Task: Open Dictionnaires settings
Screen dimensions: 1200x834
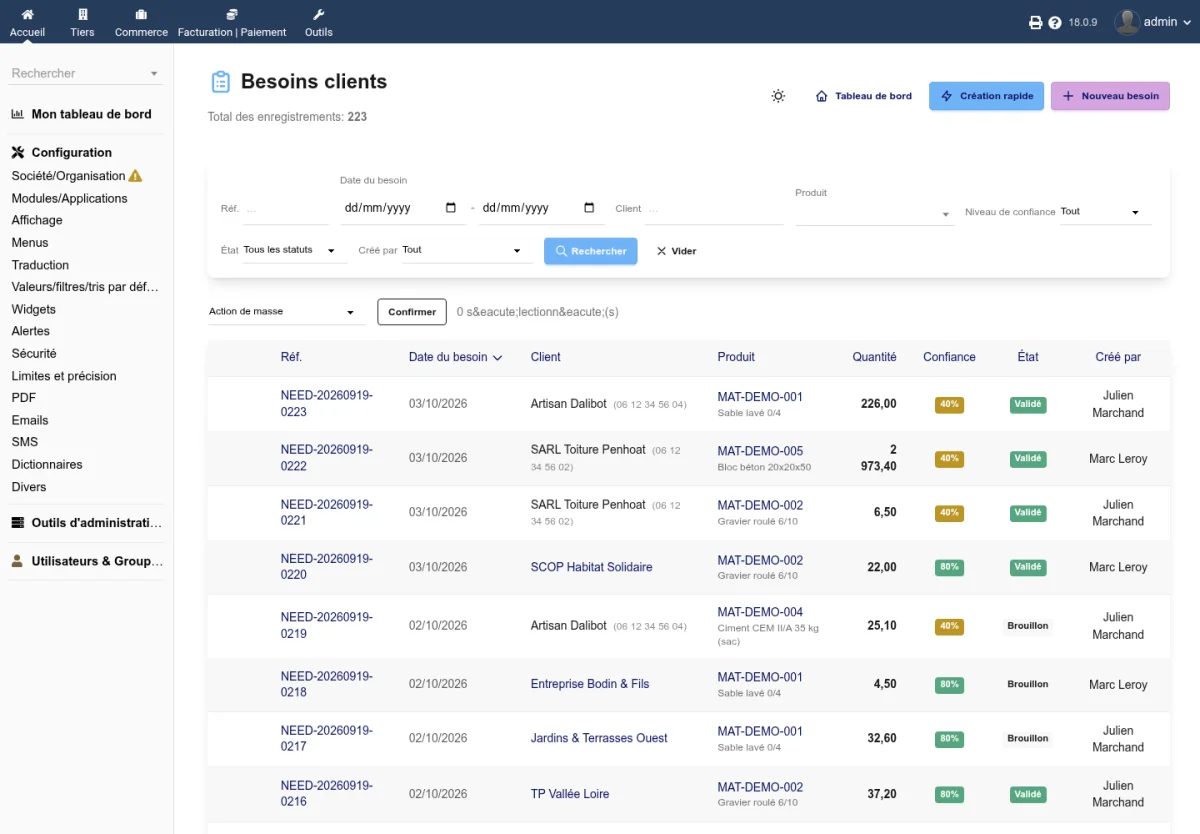Action: (47, 464)
